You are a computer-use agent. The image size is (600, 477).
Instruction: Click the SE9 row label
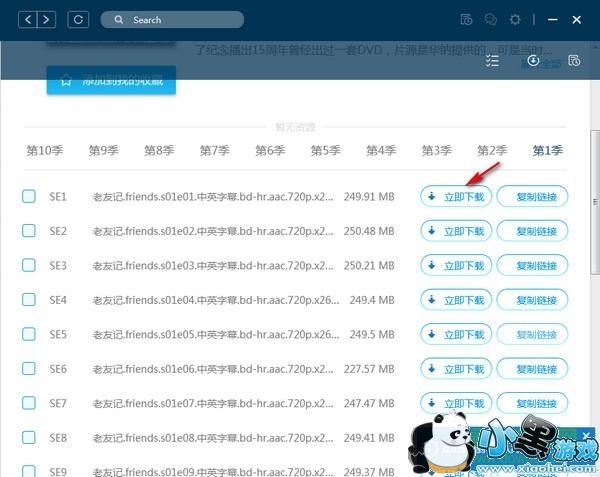tap(58, 472)
